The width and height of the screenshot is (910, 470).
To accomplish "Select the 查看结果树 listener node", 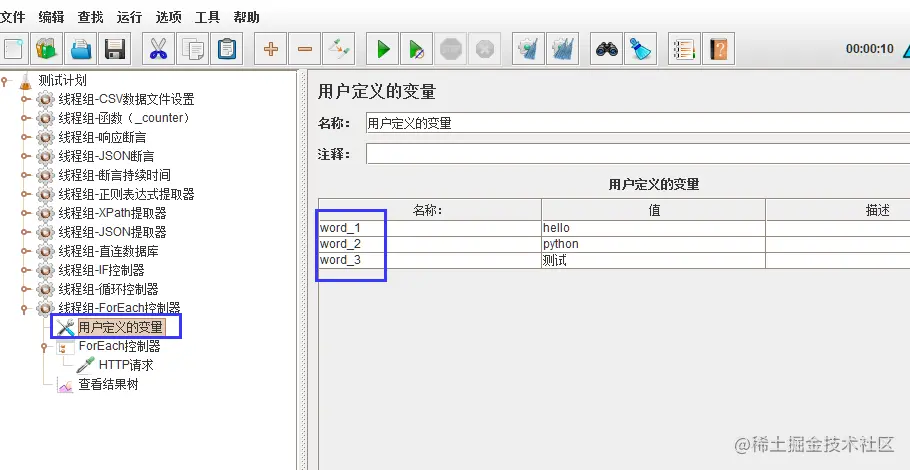I will click(109, 384).
